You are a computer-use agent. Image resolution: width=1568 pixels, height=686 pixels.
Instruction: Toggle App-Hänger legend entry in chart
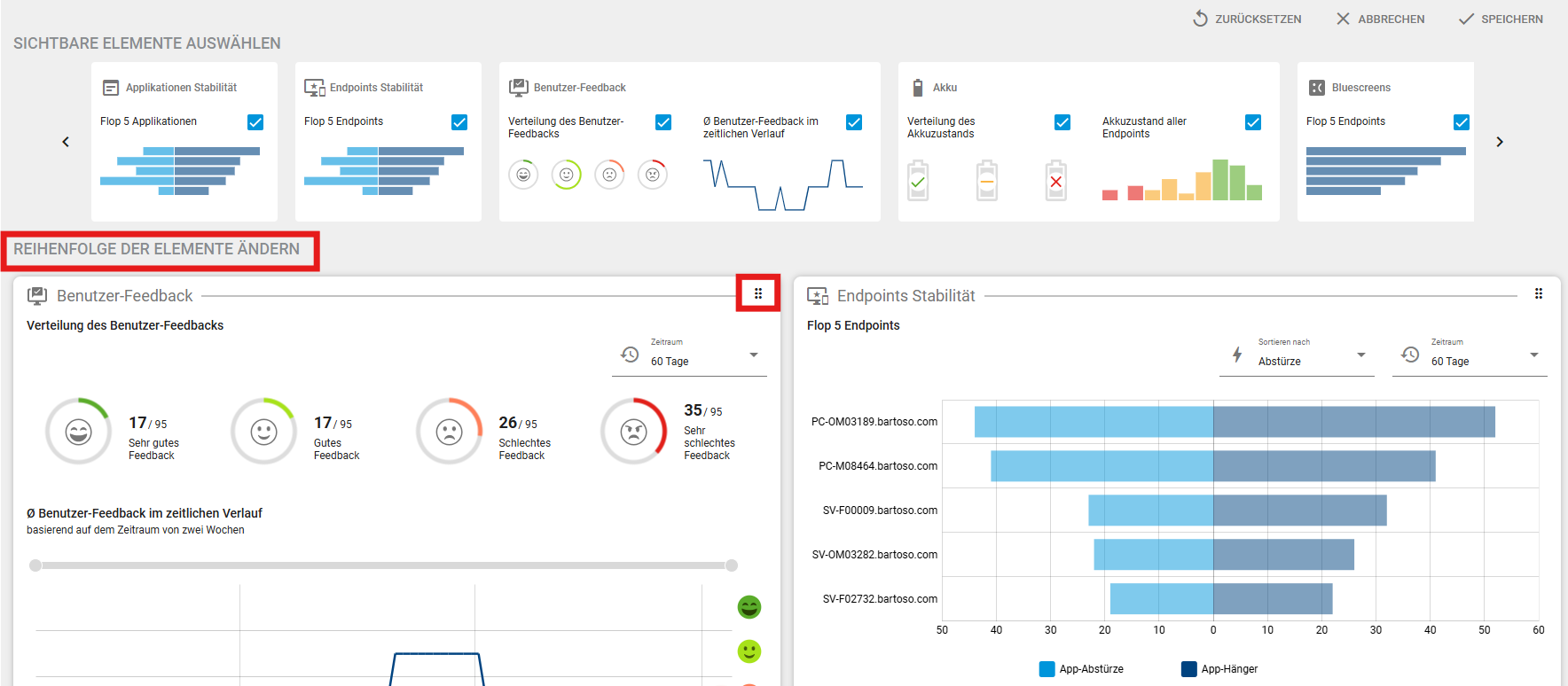point(1219,669)
